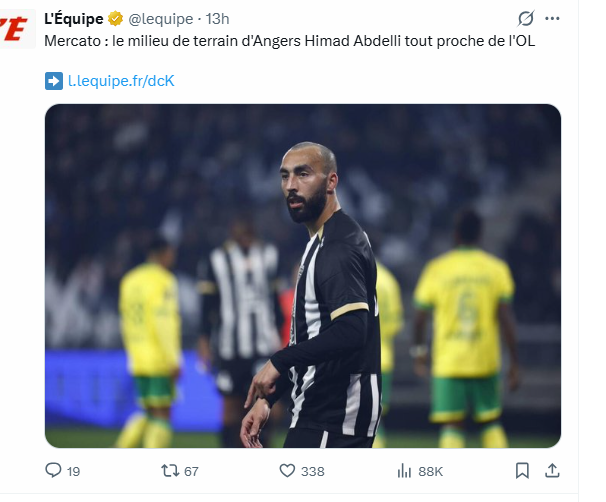This screenshot has width=606, height=502.
Task: Open the repost arrows menu
Action: (x=169, y=470)
